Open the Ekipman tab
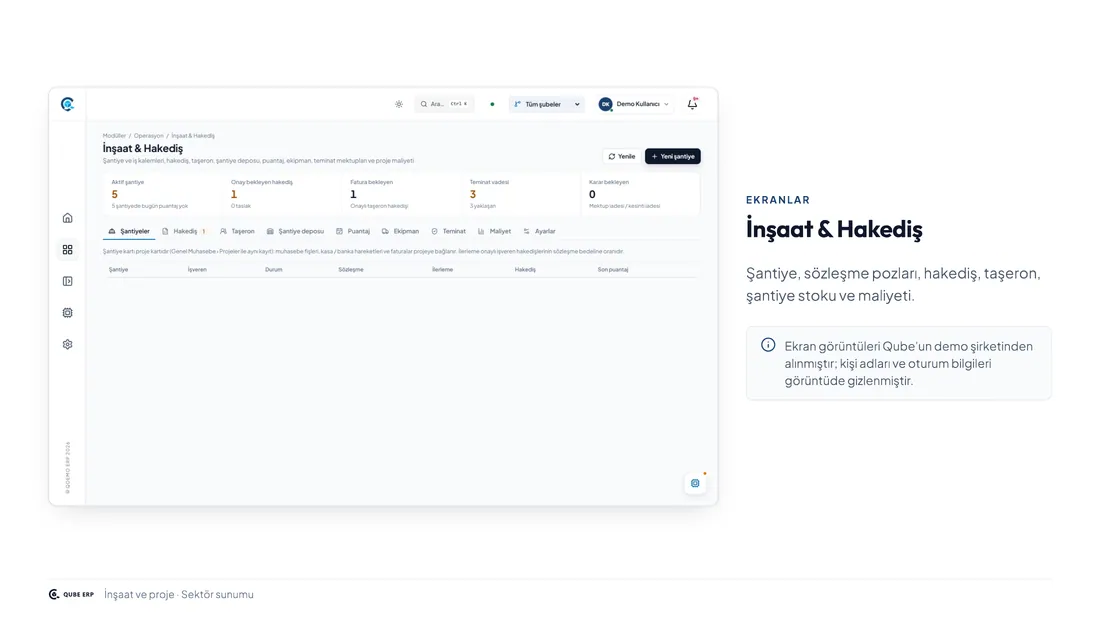The width and height of the screenshot is (1100, 619). (x=401, y=231)
